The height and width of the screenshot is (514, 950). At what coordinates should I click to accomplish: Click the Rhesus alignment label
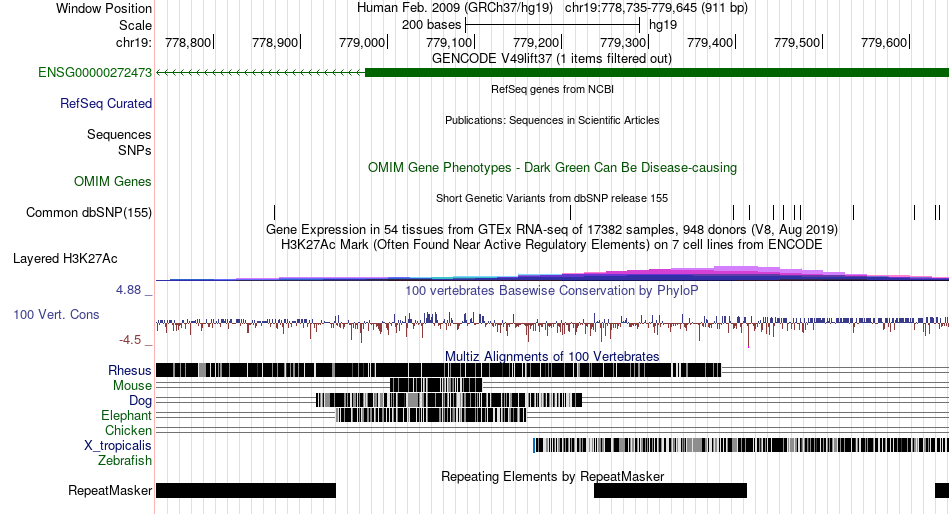[130, 370]
